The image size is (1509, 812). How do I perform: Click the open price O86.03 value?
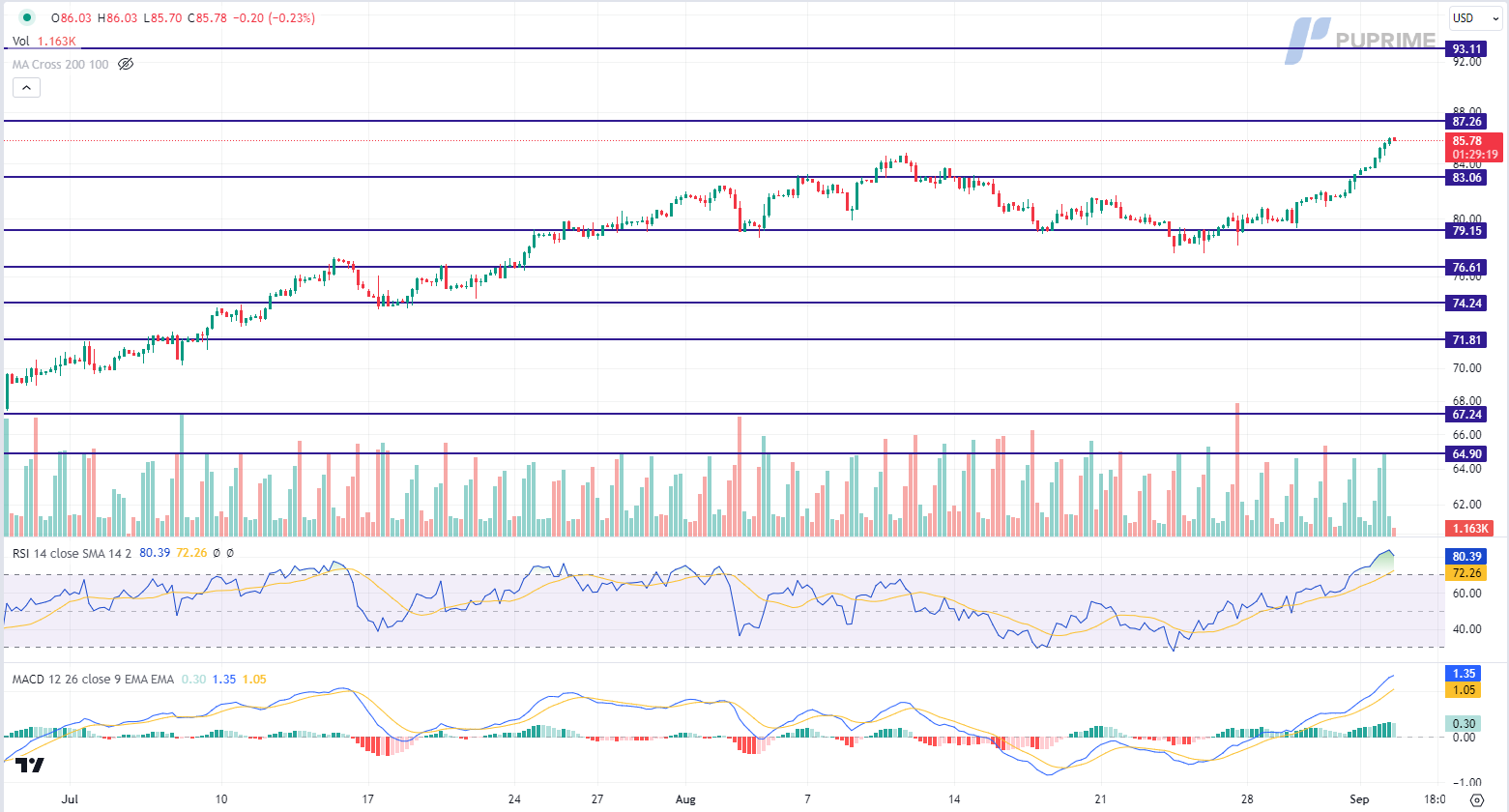[72, 18]
